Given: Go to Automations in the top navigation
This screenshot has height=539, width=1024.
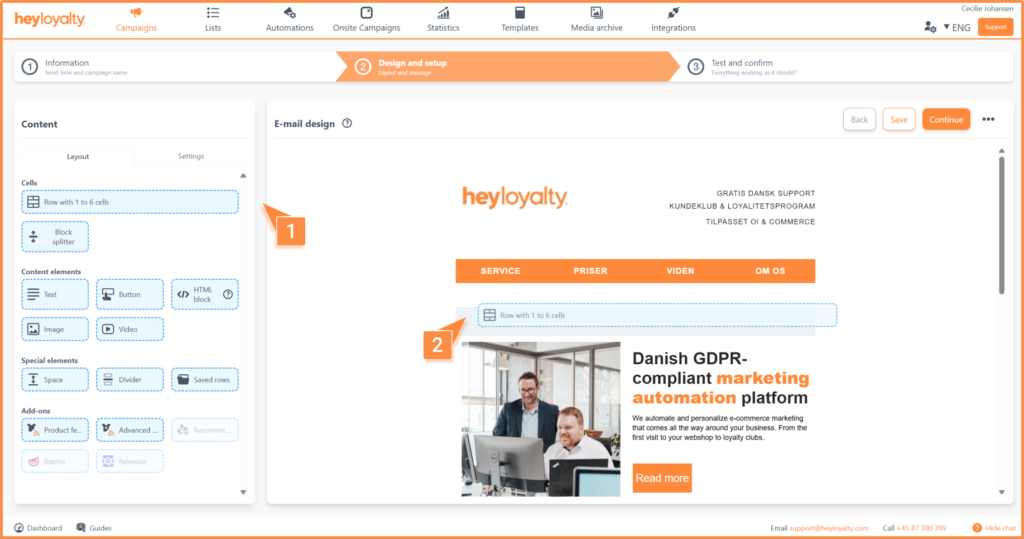Looking at the screenshot, I should [289, 13].
